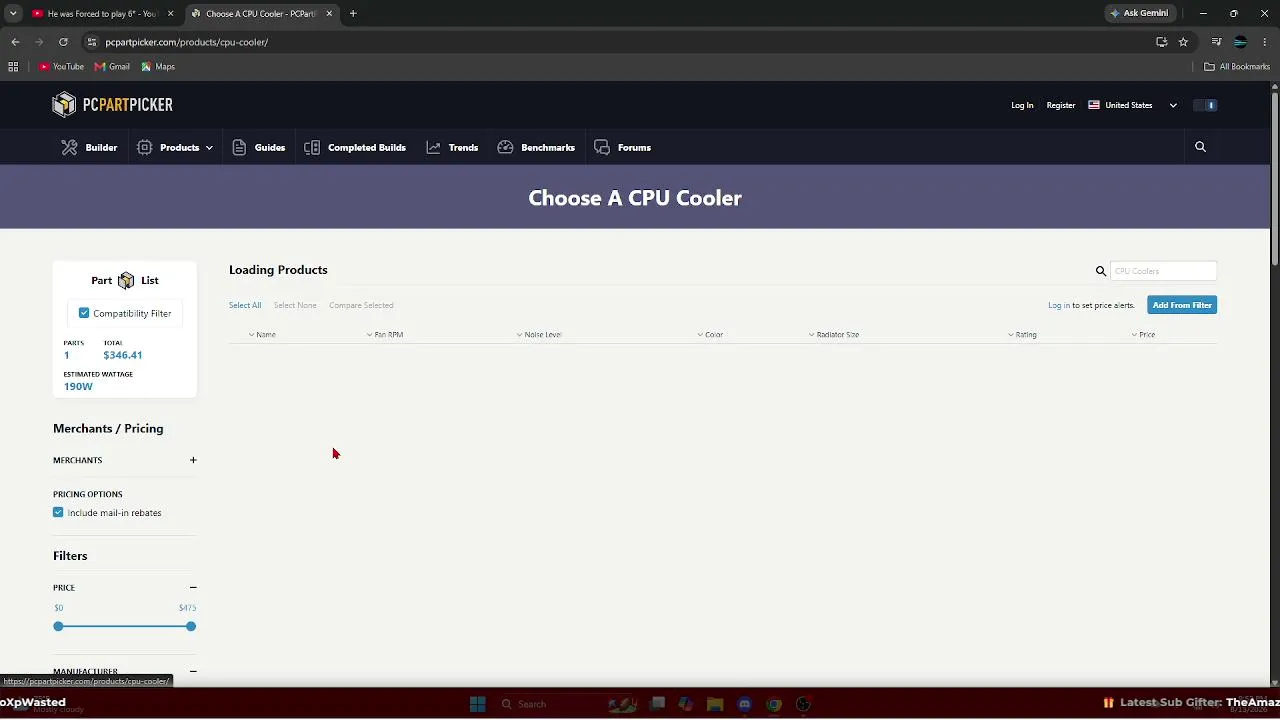Open the Gmail bookmark

pos(112,67)
